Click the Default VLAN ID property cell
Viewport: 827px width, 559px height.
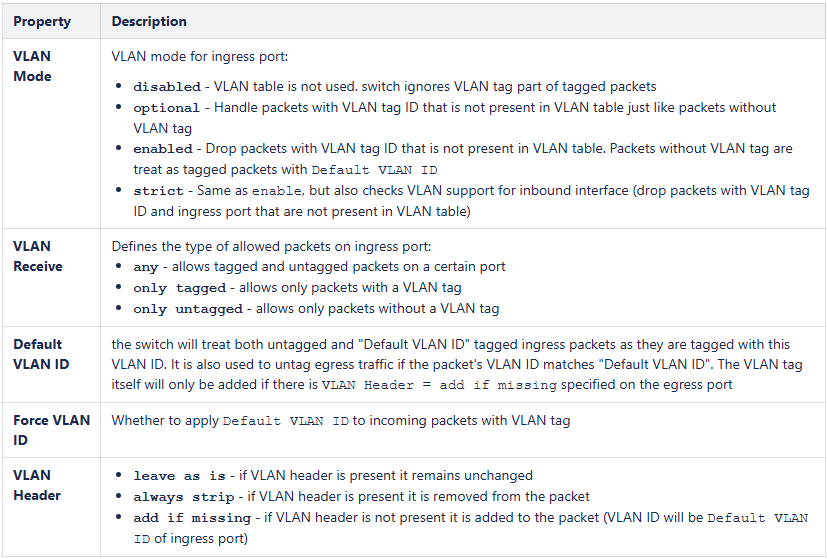(x=41, y=354)
